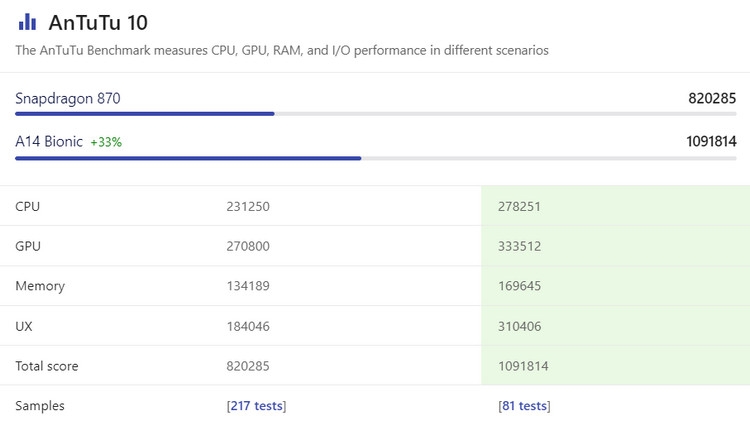
Task: Open the Snapdragon 870 link
Action: pos(68,99)
